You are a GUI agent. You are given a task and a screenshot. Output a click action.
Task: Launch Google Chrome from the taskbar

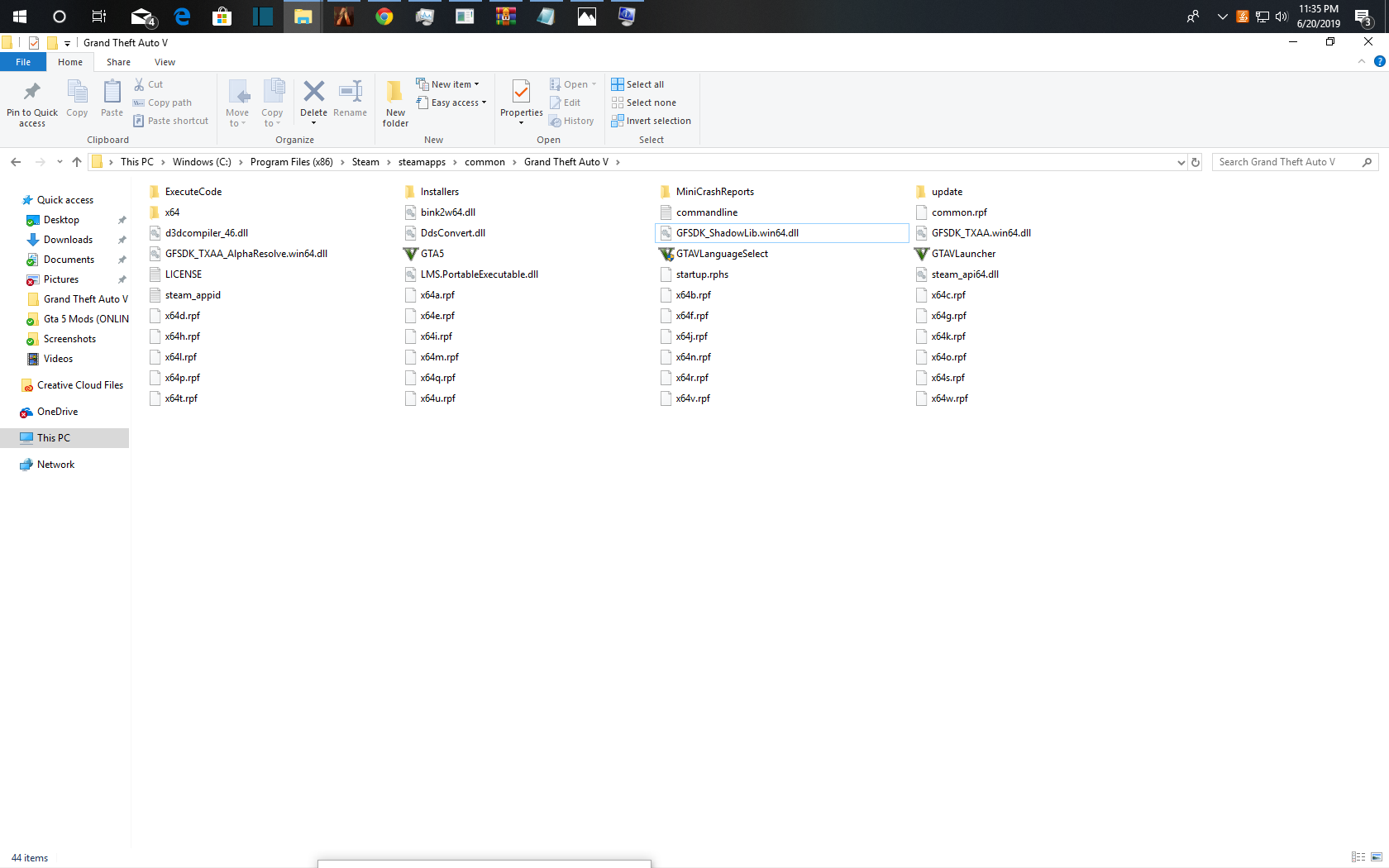click(x=384, y=16)
